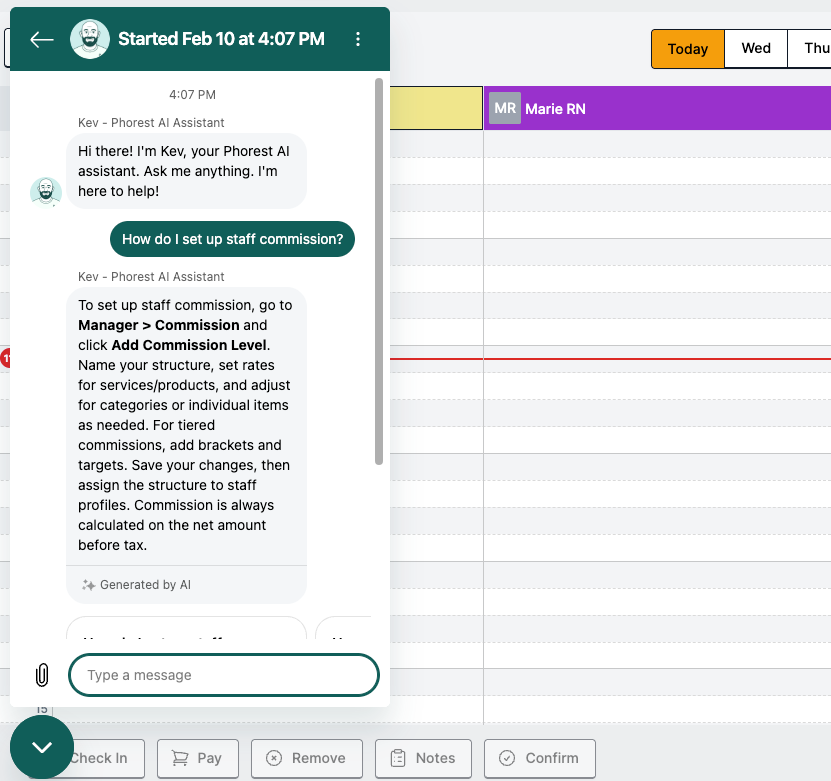Confirm the appointment with Confirm button
This screenshot has width=831, height=781.
(x=539, y=758)
